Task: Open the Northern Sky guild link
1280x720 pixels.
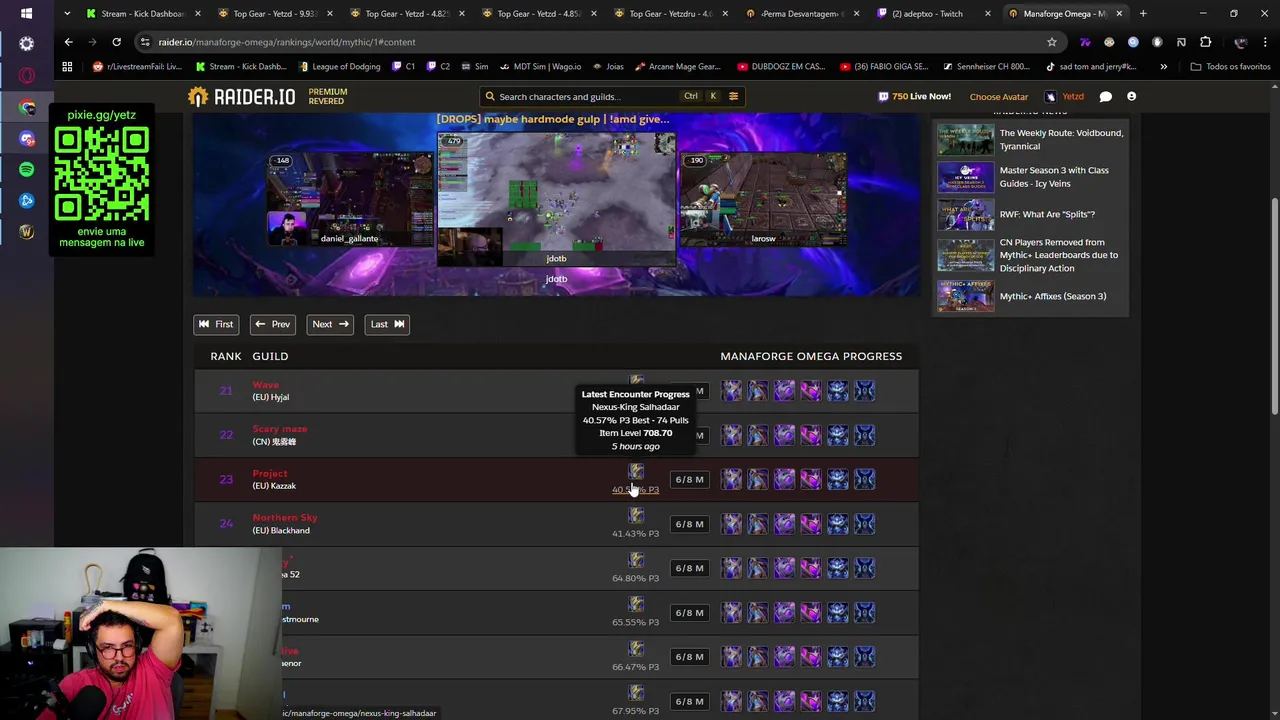Action: click(285, 517)
